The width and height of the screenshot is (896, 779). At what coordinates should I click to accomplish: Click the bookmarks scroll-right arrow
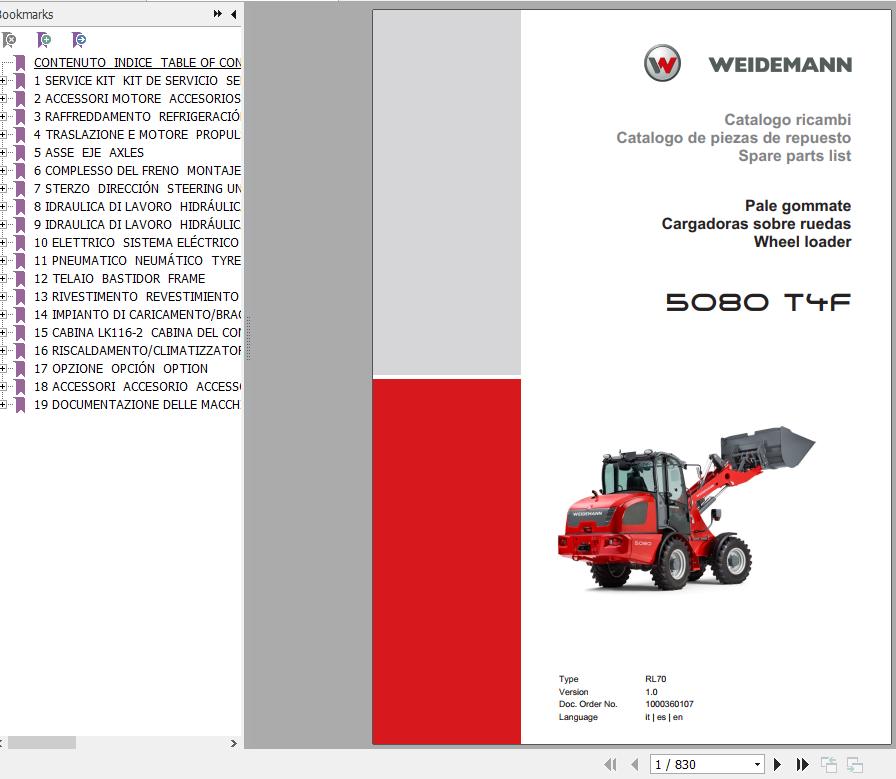click(233, 743)
